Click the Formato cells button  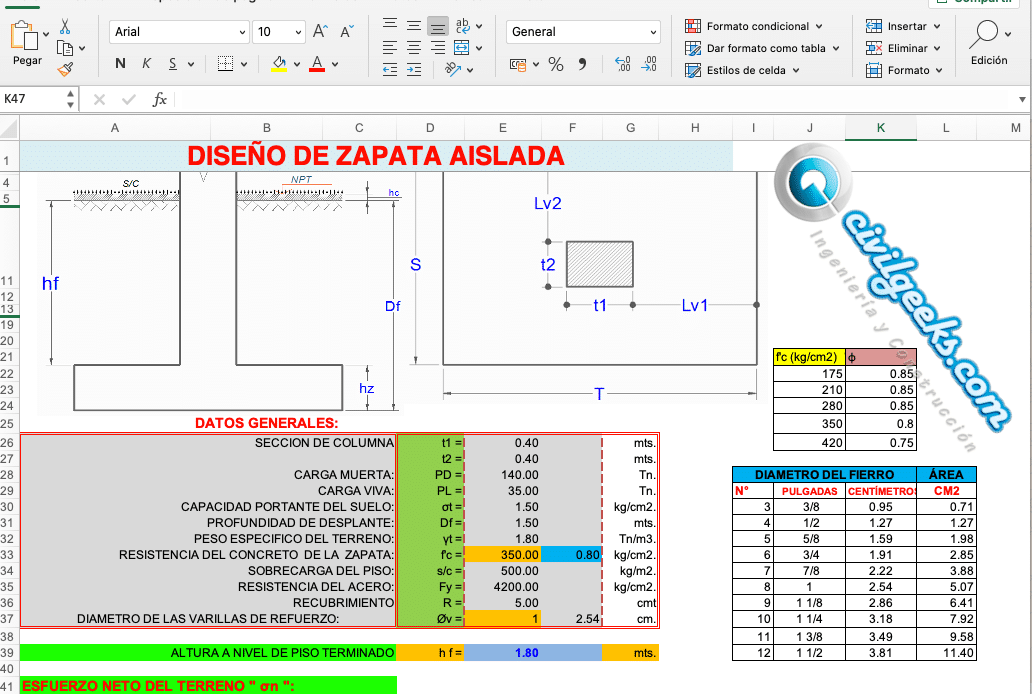click(x=904, y=70)
